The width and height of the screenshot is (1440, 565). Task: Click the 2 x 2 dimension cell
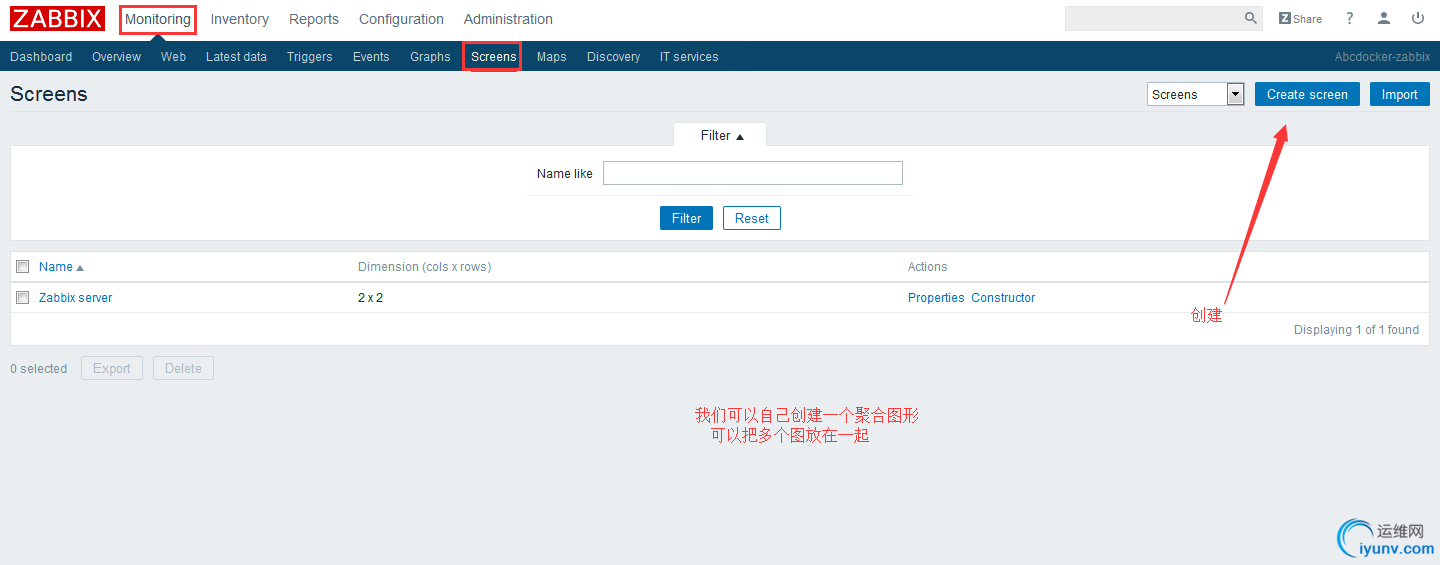pos(370,298)
